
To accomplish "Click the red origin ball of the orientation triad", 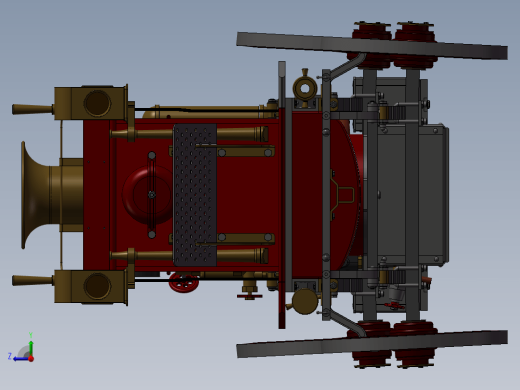I will coord(31,359).
